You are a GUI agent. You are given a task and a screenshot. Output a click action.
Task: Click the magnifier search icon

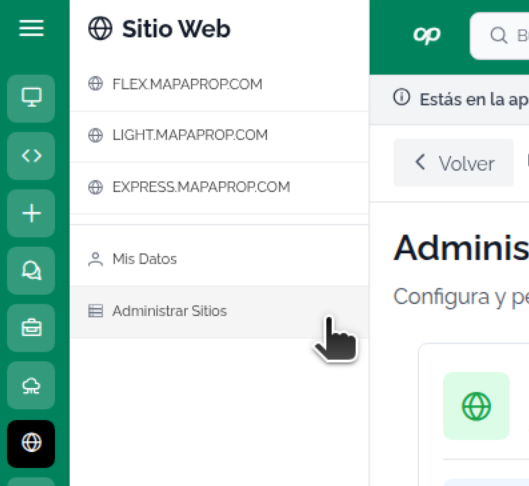pyautogui.click(x=499, y=35)
